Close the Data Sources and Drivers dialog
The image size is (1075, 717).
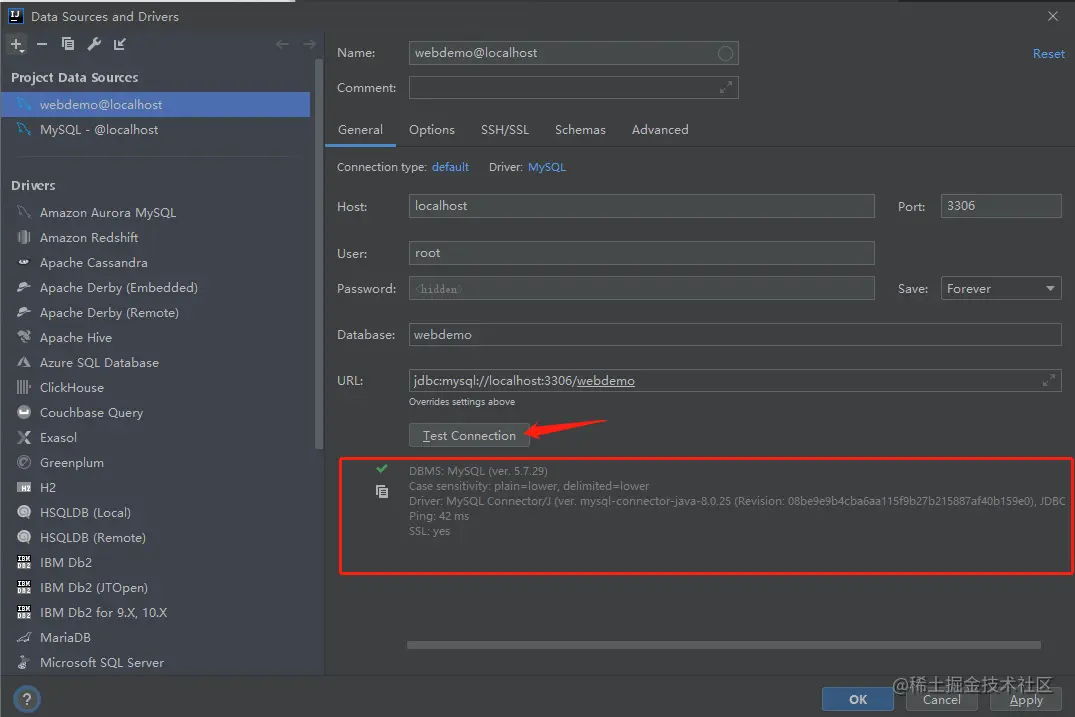pyautogui.click(x=1053, y=16)
